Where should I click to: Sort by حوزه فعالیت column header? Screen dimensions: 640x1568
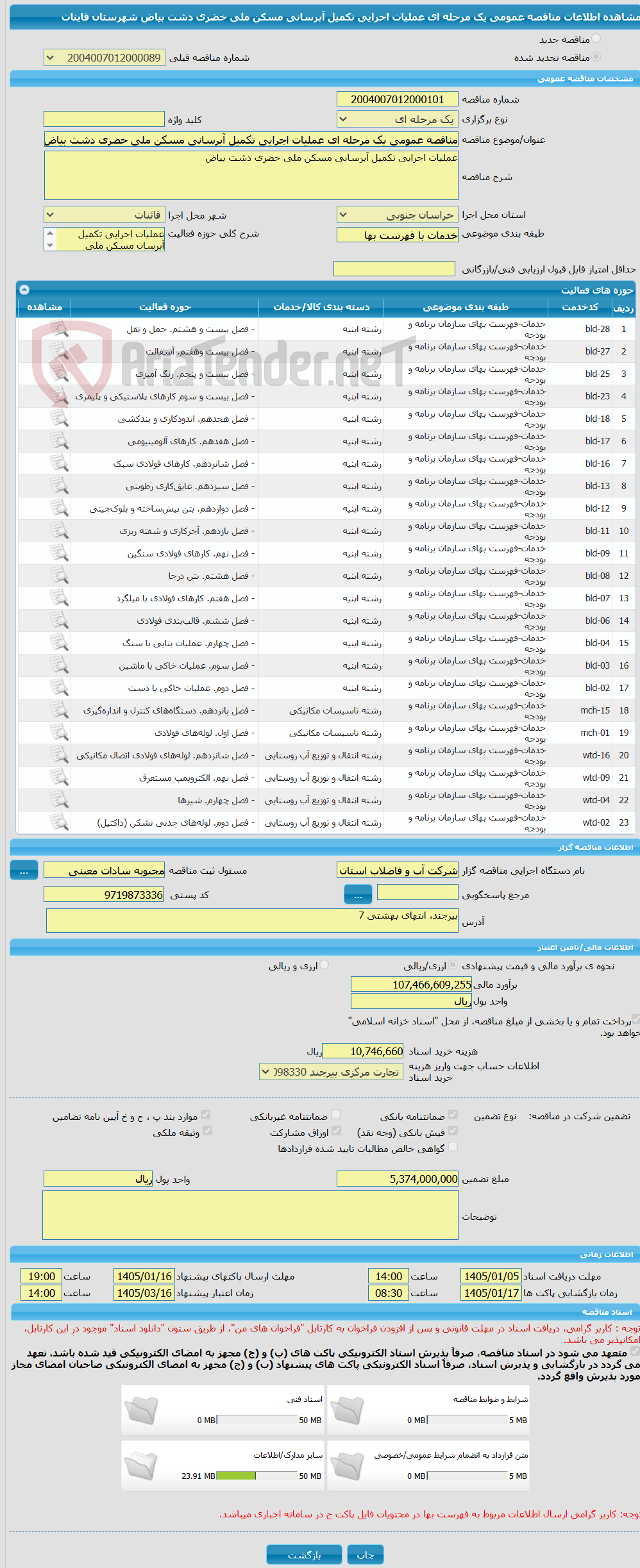165,307
